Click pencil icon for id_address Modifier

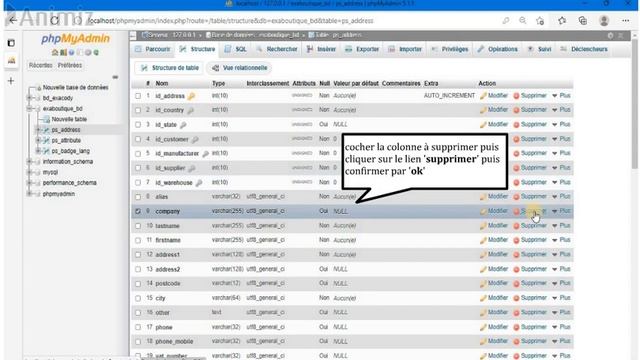pos(483,96)
